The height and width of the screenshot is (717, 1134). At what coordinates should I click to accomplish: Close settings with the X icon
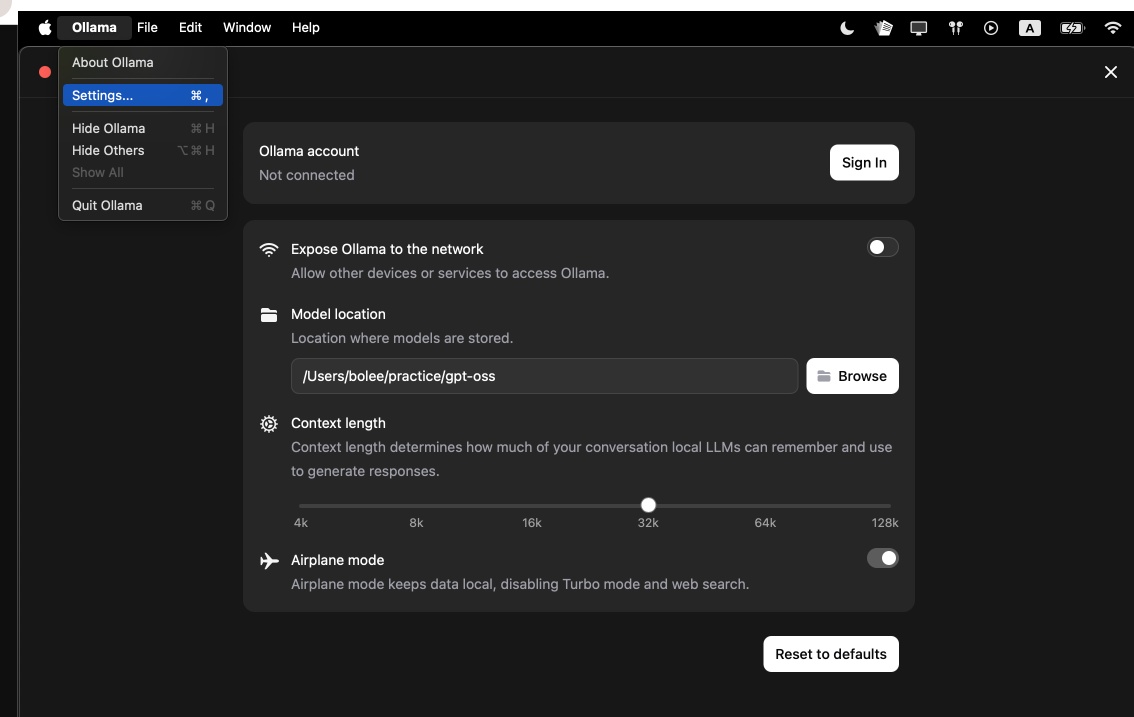tap(1111, 72)
